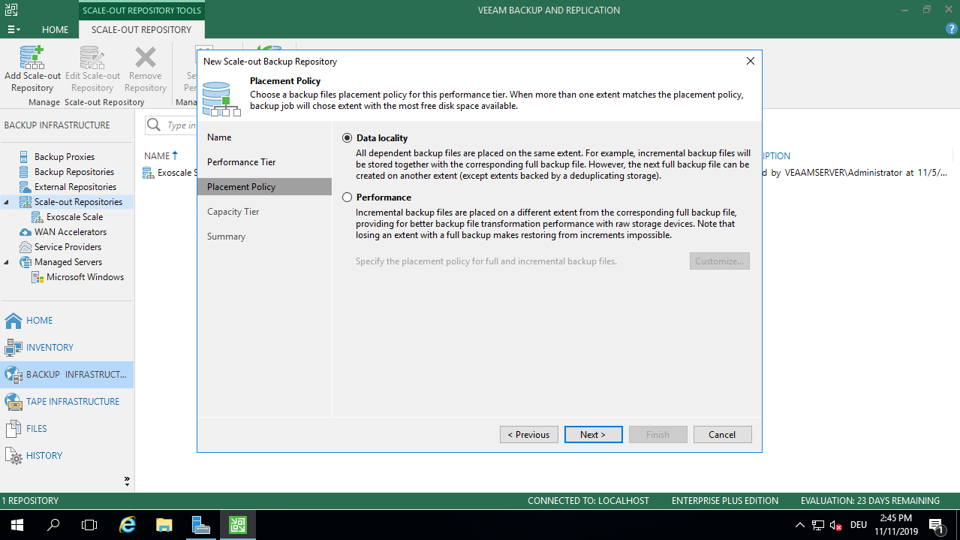Click the tape drive icon beside TAPE INFRASTRUCTURE

click(x=13, y=402)
